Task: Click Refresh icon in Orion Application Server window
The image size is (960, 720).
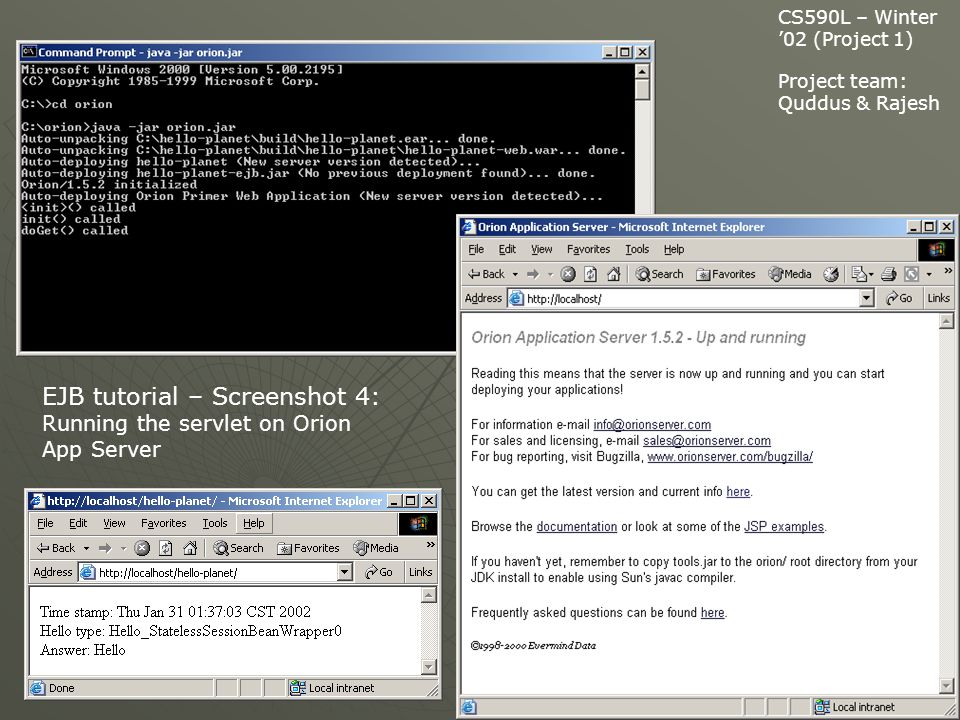Action: coord(590,274)
